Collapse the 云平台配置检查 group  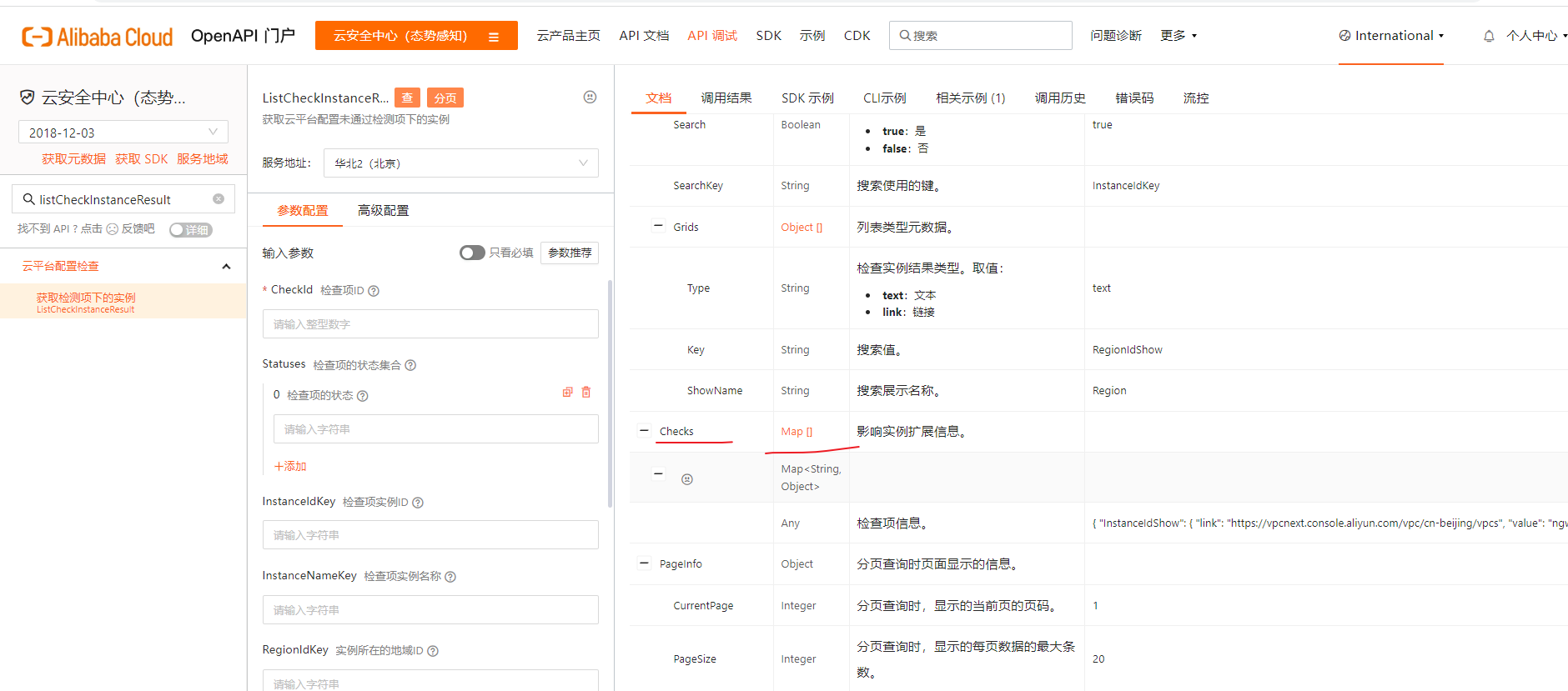tap(226, 267)
